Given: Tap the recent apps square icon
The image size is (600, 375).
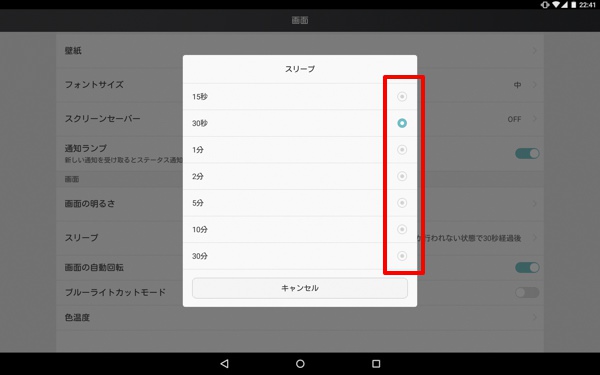Looking at the screenshot, I should pos(376,364).
